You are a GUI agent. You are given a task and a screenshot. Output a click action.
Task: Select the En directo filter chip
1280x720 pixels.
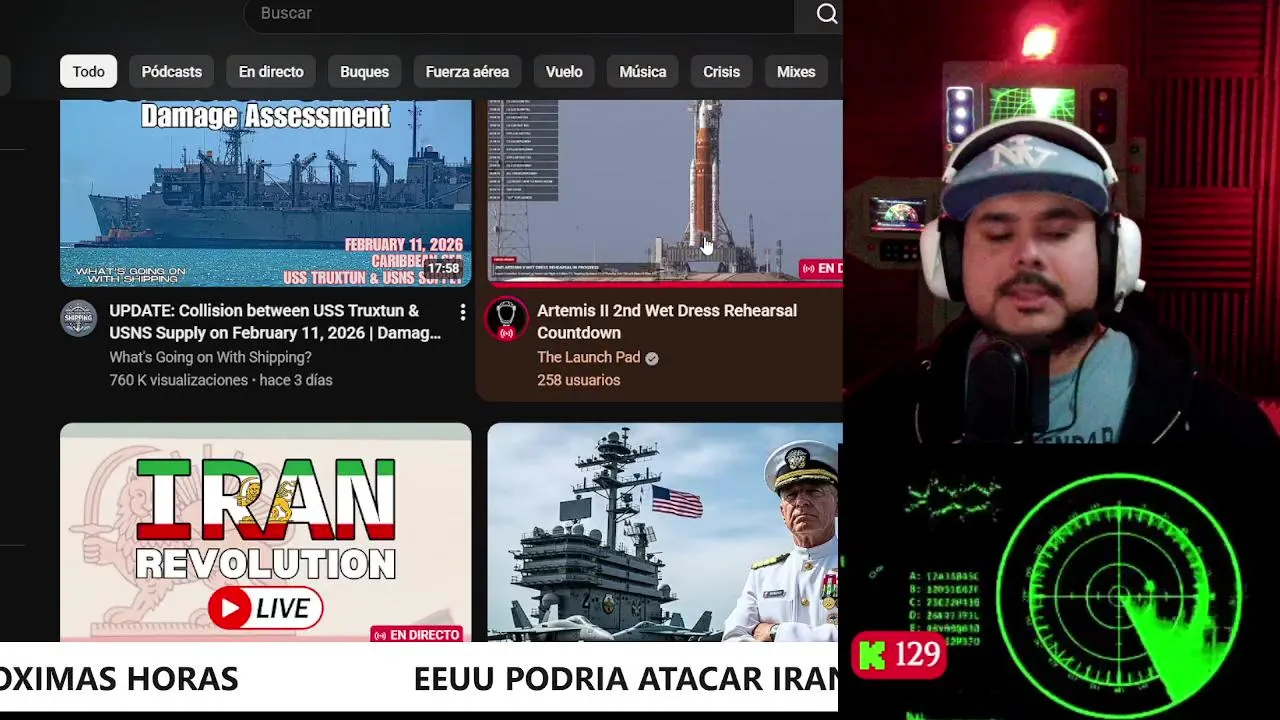coord(271,72)
